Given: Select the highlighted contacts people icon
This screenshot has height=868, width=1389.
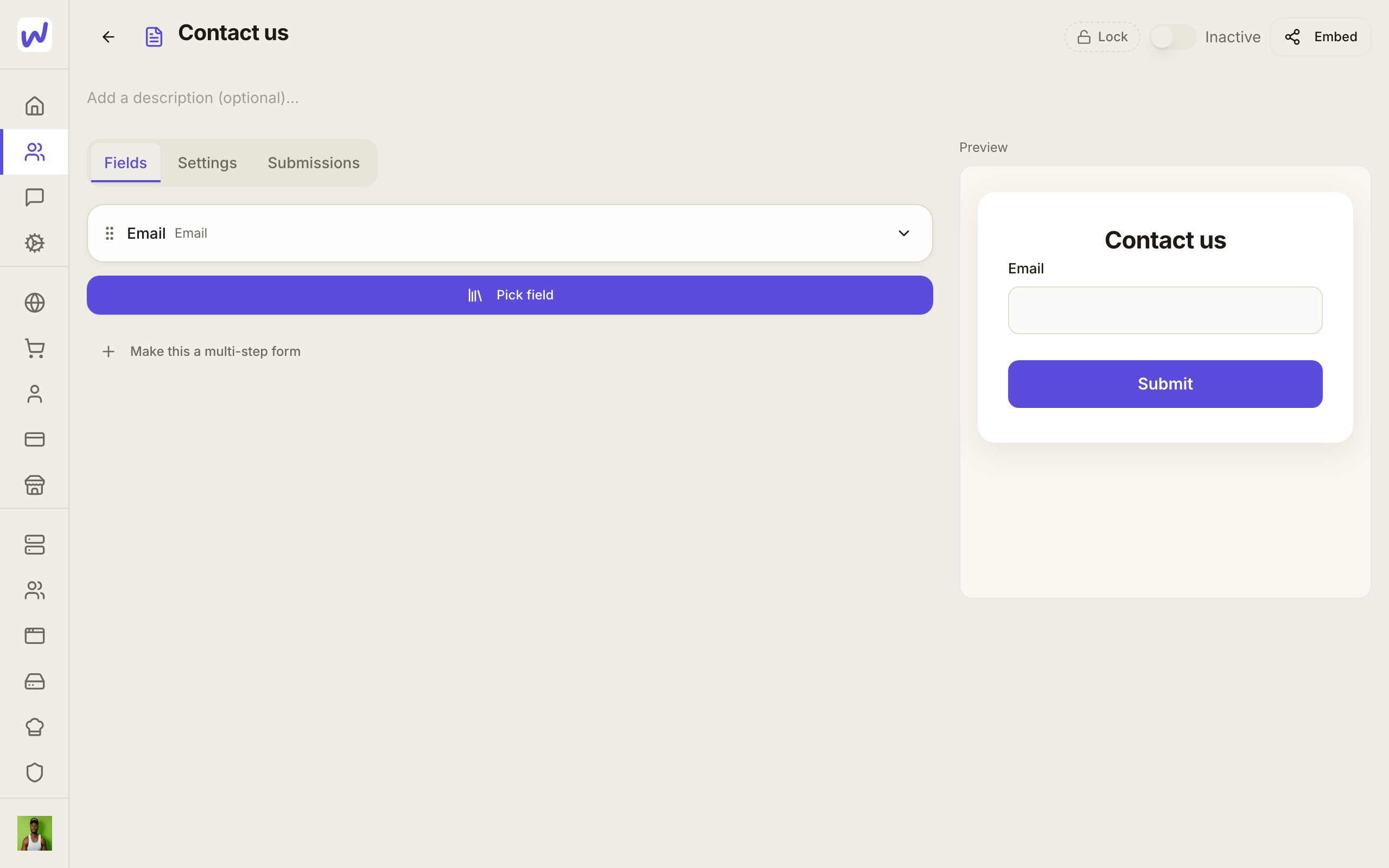Looking at the screenshot, I should pos(34,152).
